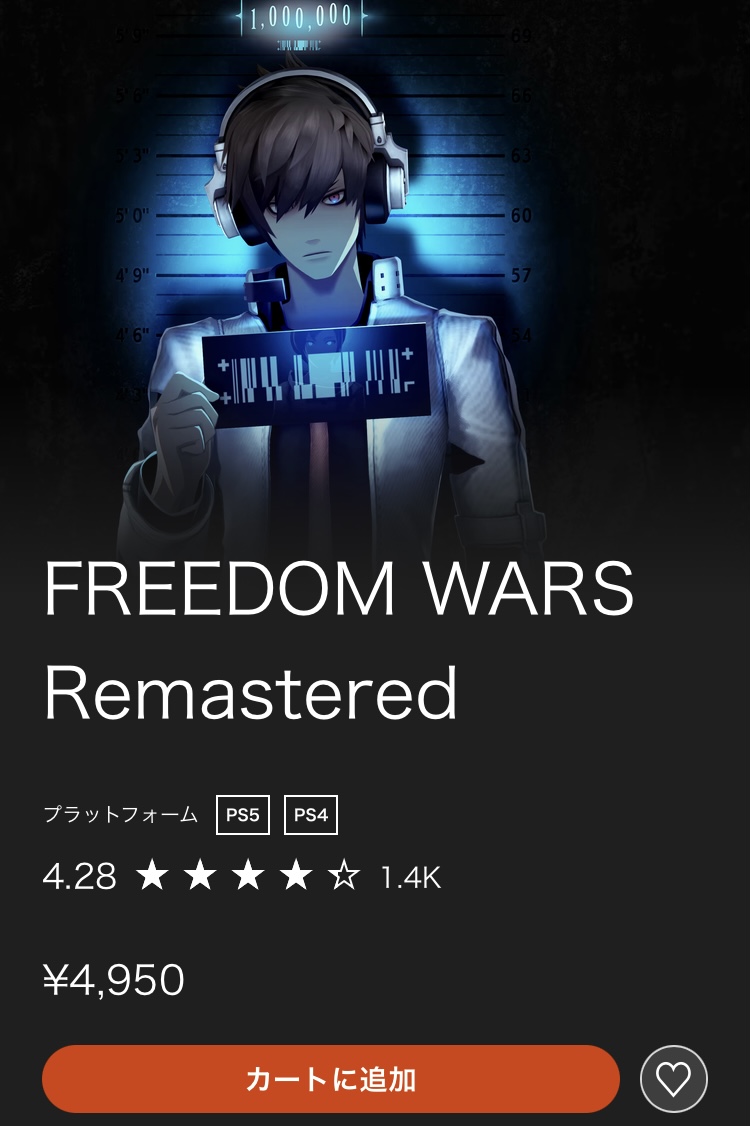Add FREEDOM WARS Remastered to wishlist heart
Screen dimensions: 750x1126
673,1079
